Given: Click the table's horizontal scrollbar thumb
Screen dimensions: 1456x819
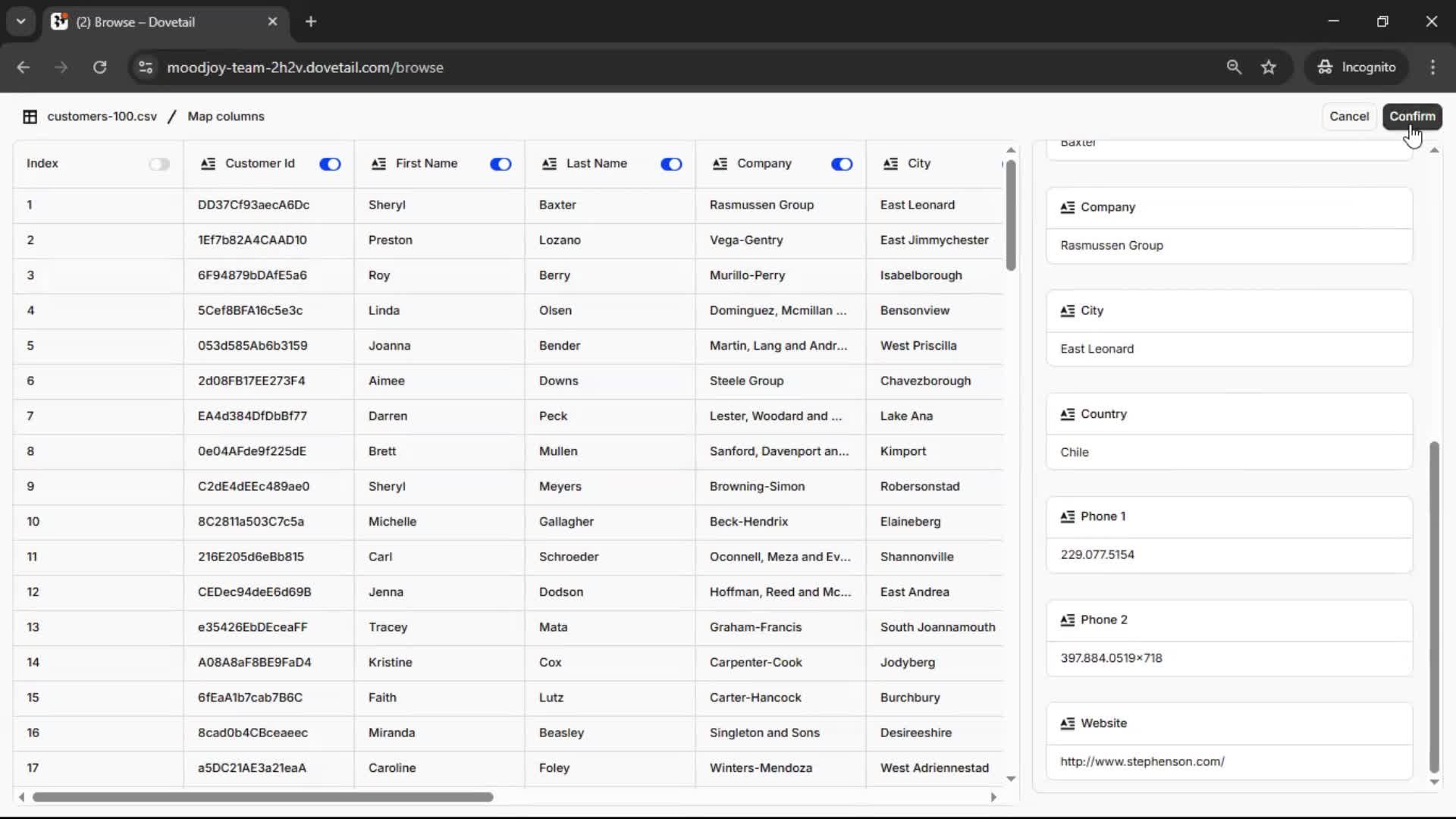Looking at the screenshot, I should pyautogui.click(x=262, y=797).
